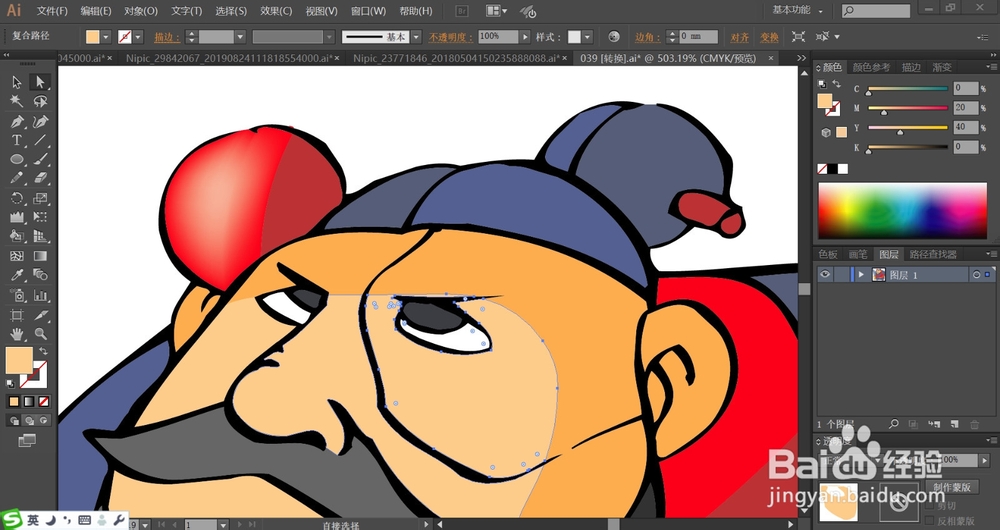1000x530 pixels.
Task: Open the 窗口(W) menu
Action: click(x=368, y=11)
